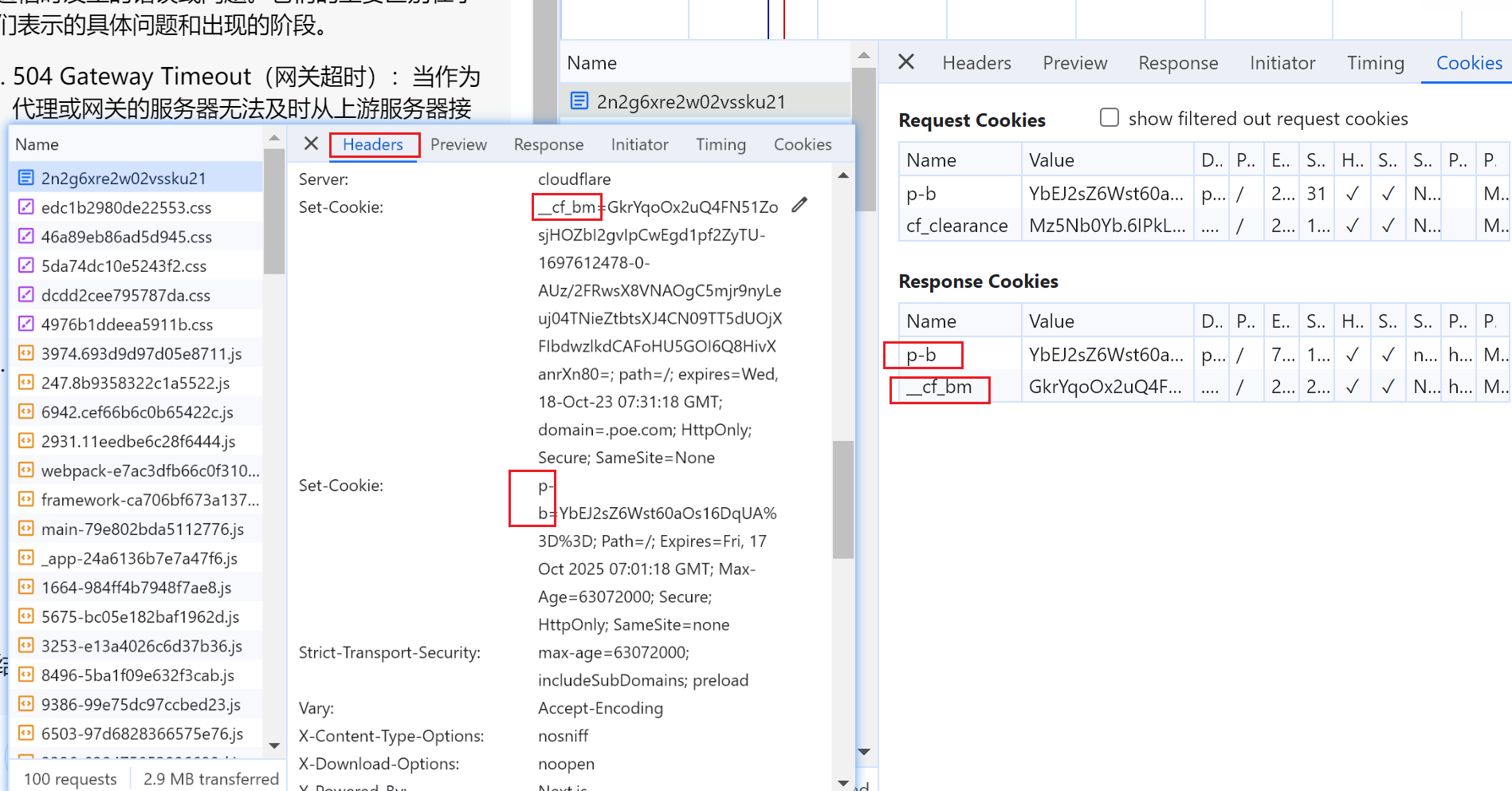
Task: Switch to the Cookies tab in the right panel
Action: pyautogui.click(x=1468, y=63)
